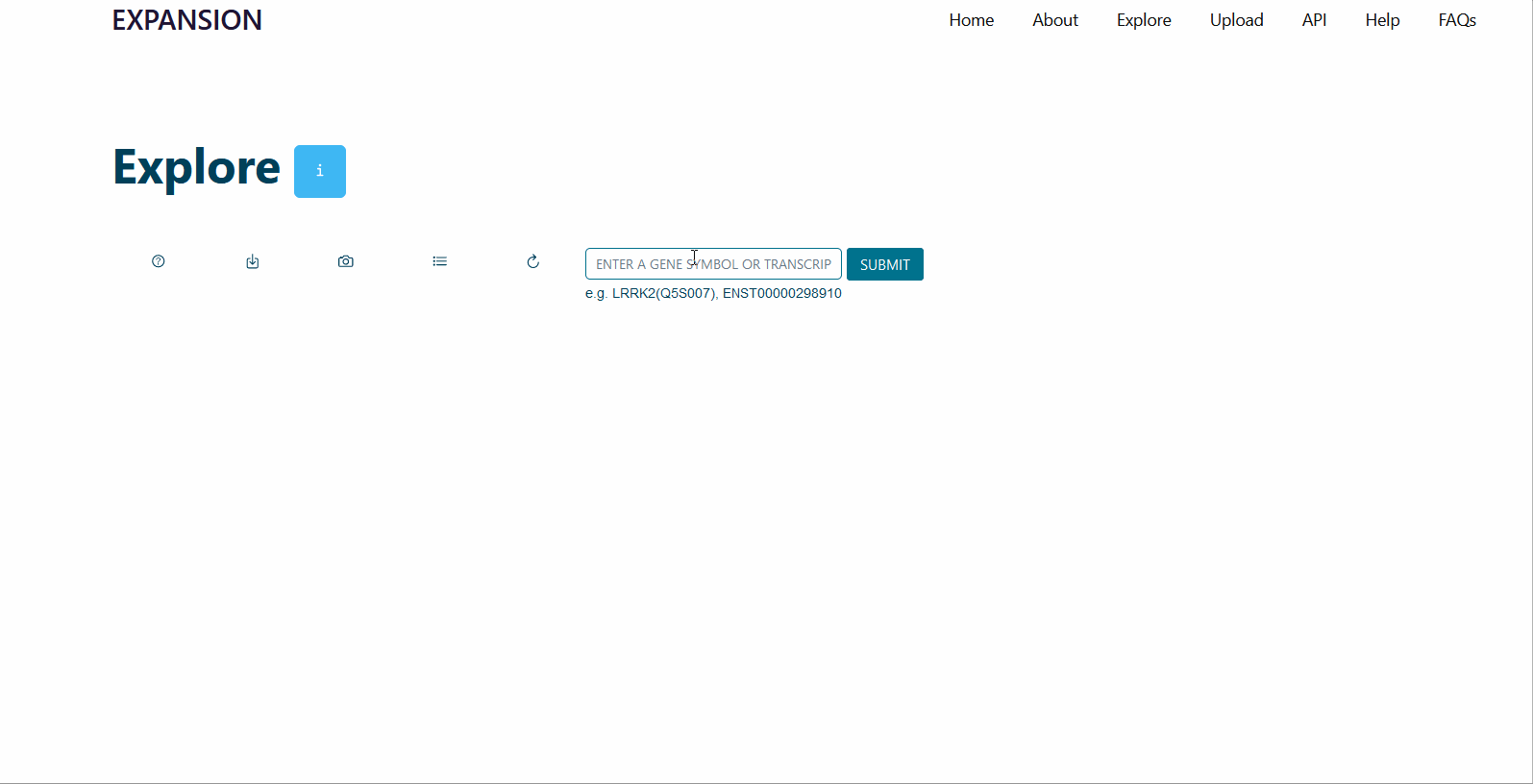Click the ENST00000298910 example text
The height and width of the screenshot is (784, 1533).
pos(781,293)
